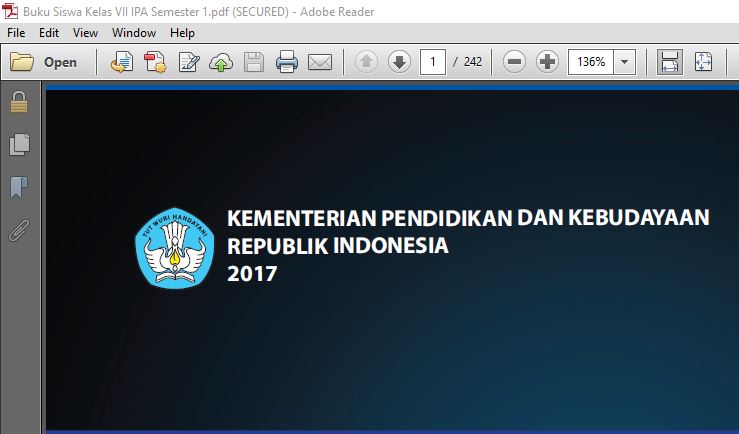The width and height of the screenshot is (739, 434).
Task: Click the Adobe Reader PDF title icon
Action: [10, 11]
